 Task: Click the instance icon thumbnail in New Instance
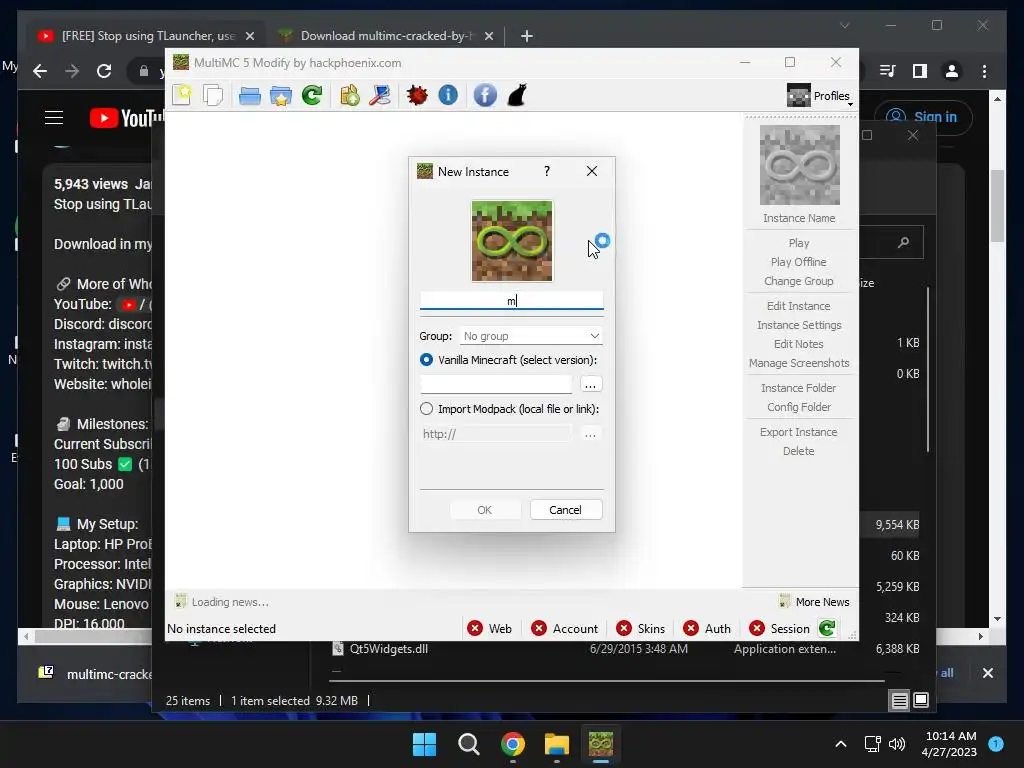coord(512,241)
